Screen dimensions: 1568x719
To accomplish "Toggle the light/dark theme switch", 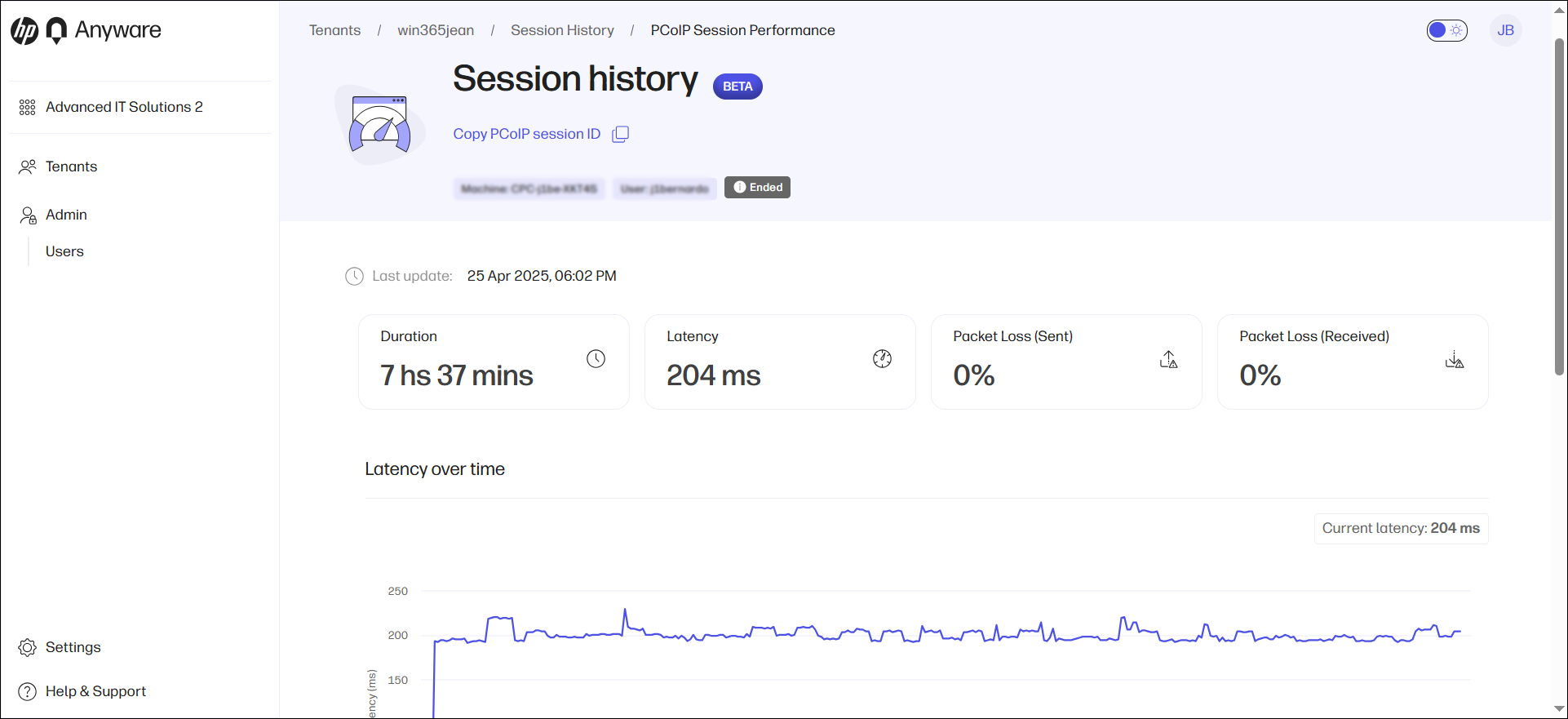I will point(1446,30).
